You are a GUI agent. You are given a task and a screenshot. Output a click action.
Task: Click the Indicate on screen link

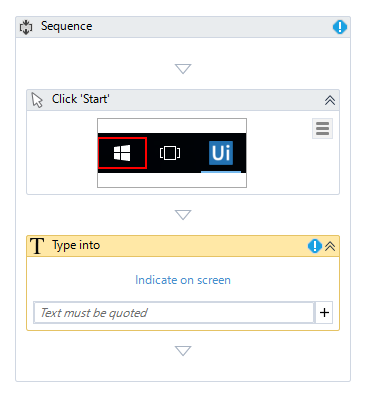pyautogui.click(x=183, y=280)
